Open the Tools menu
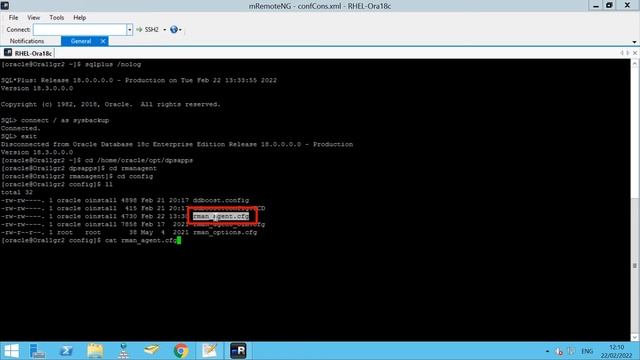 coord(57,18)
